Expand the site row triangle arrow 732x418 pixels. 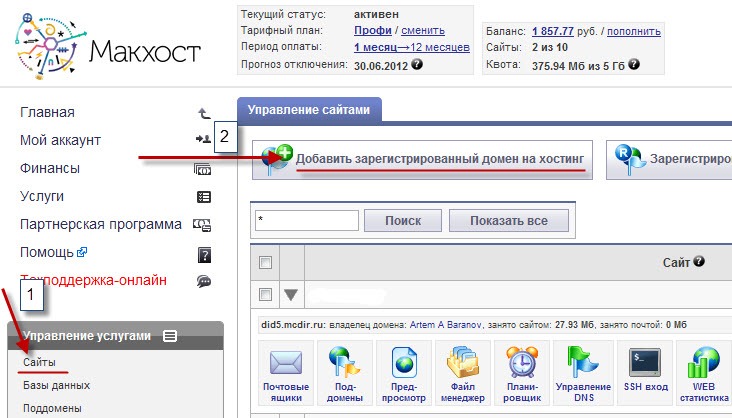click(291, 295)
